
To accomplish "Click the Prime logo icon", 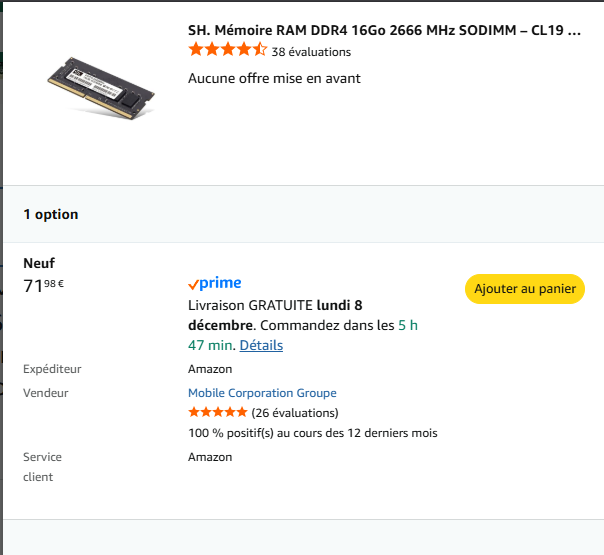I will (x=215, y=283).
